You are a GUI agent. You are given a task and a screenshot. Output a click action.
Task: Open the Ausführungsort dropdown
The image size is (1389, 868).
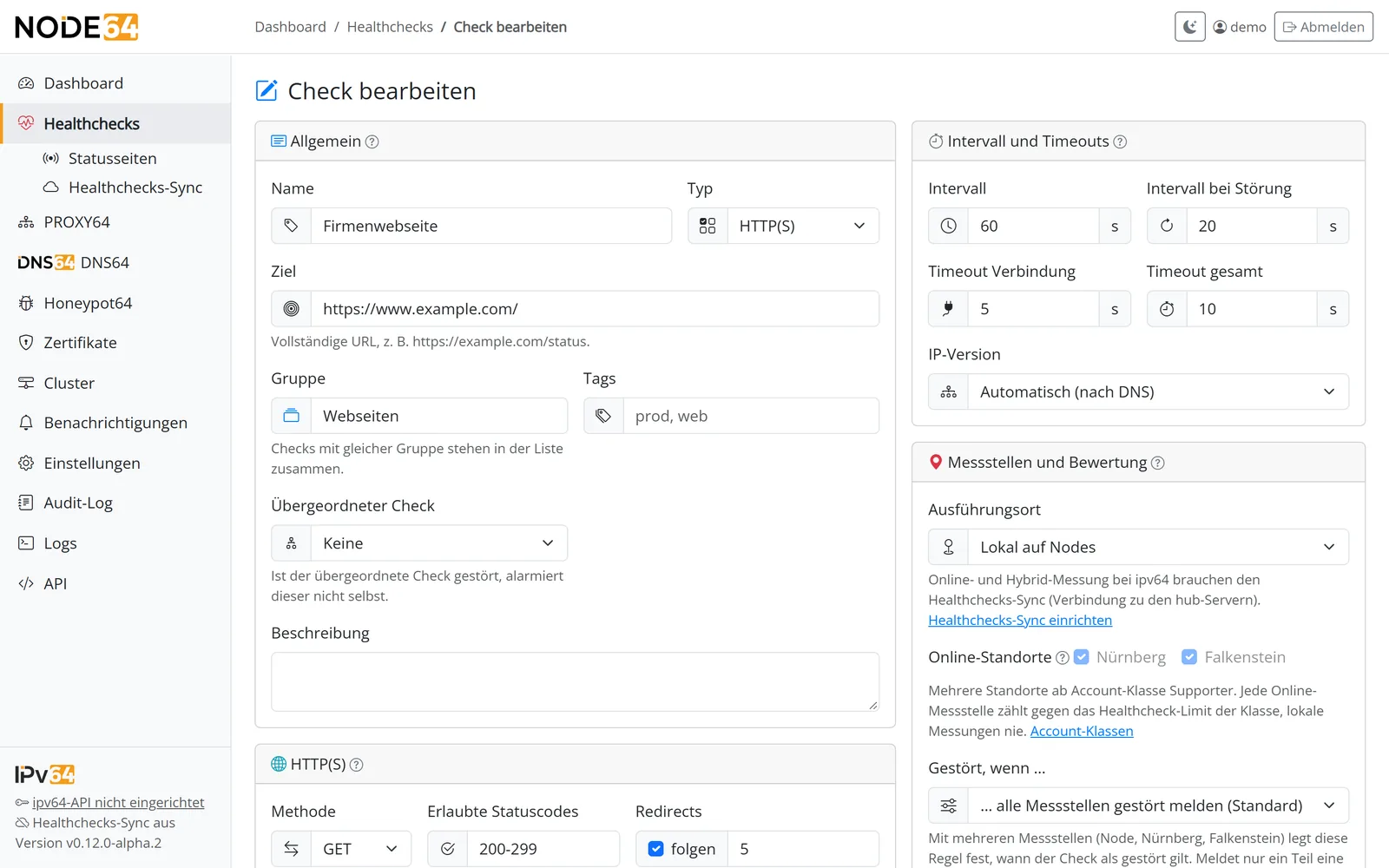pos(1158,547)
